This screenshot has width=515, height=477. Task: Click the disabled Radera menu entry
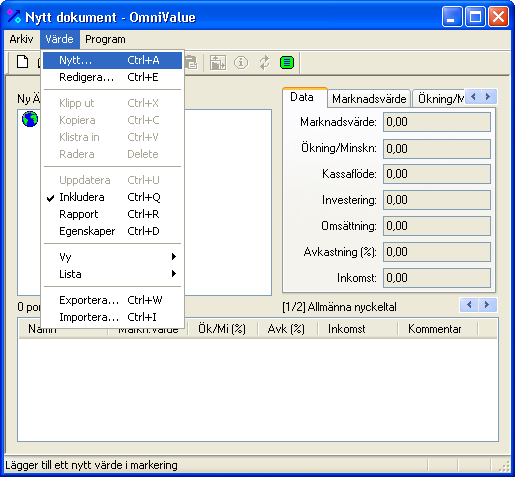(112, 154)
